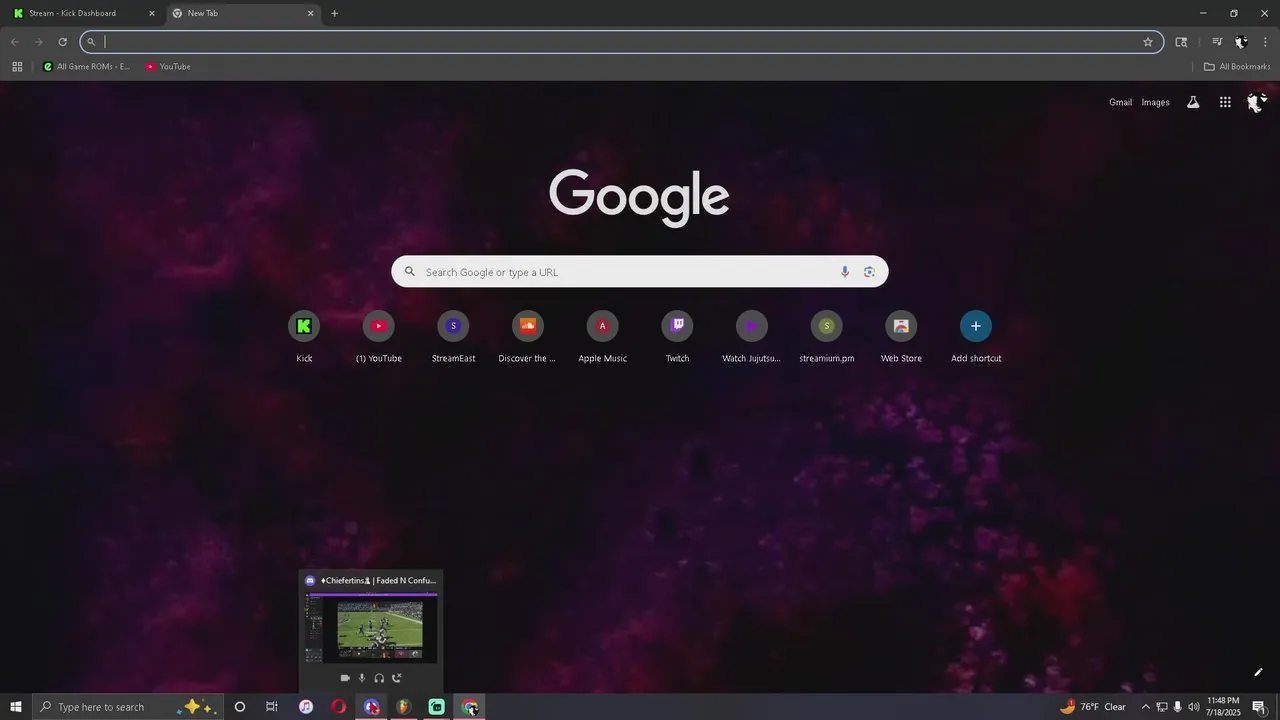Open the volume control in system tray
Screen dimensions: 1280x720
(1194, 707)
